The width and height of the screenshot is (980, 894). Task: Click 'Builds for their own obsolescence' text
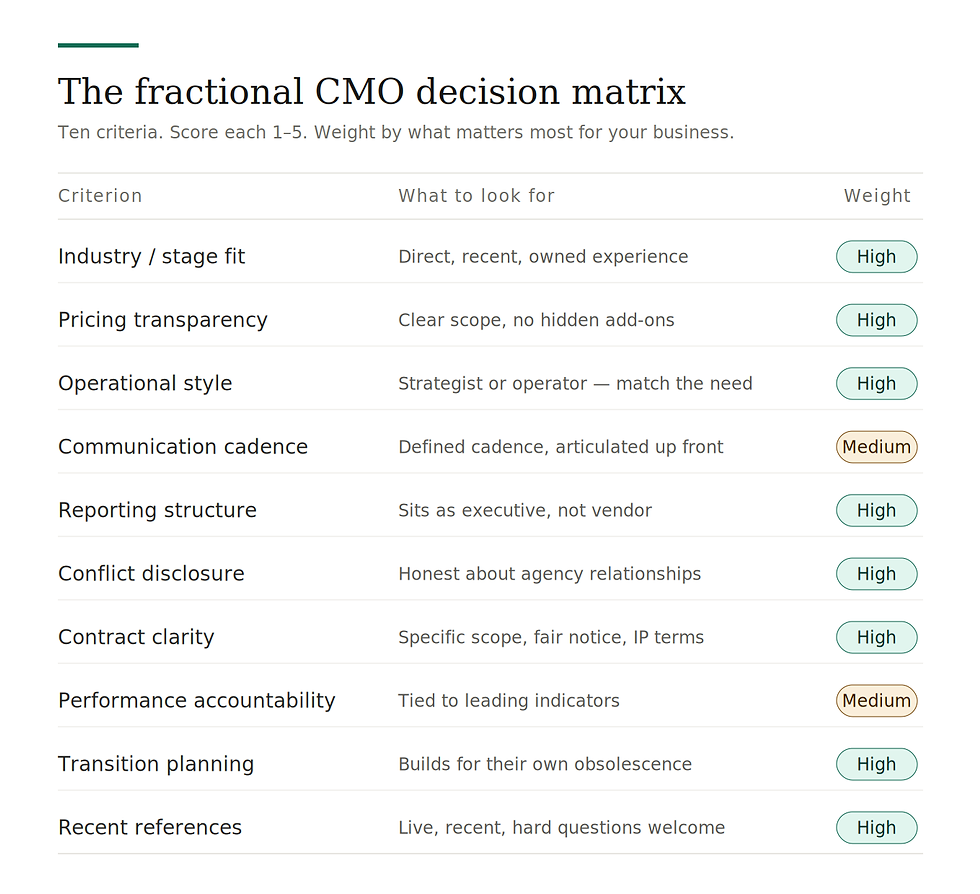(x=545, y=765)
